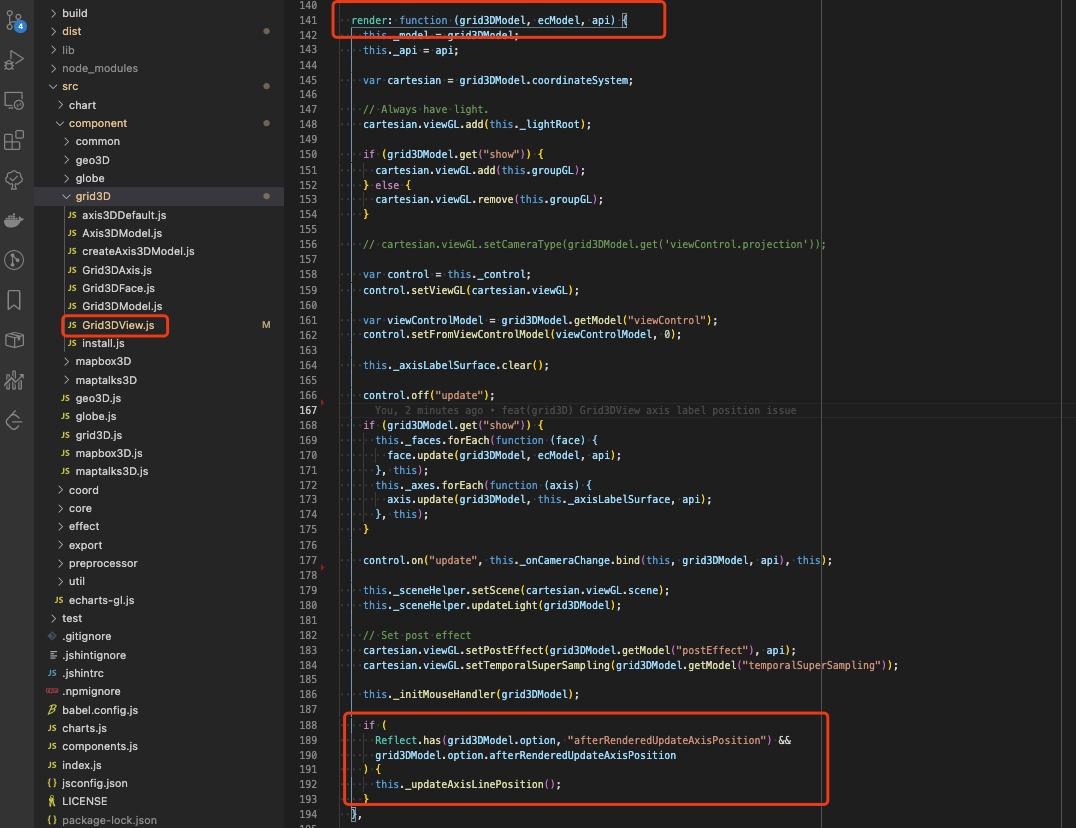Open the package box sidebar icon

[x=14, y=340]
